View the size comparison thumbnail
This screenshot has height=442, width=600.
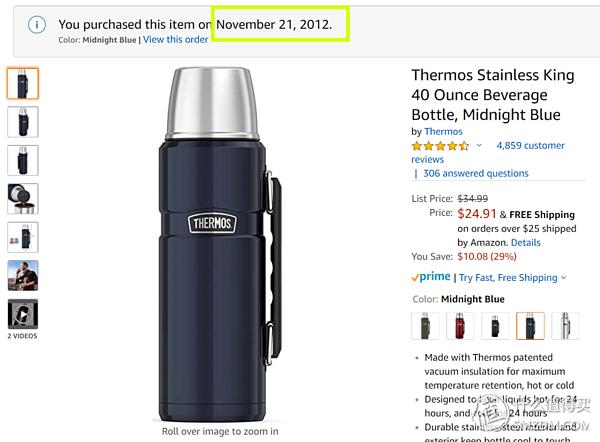[x=23, y=237]
